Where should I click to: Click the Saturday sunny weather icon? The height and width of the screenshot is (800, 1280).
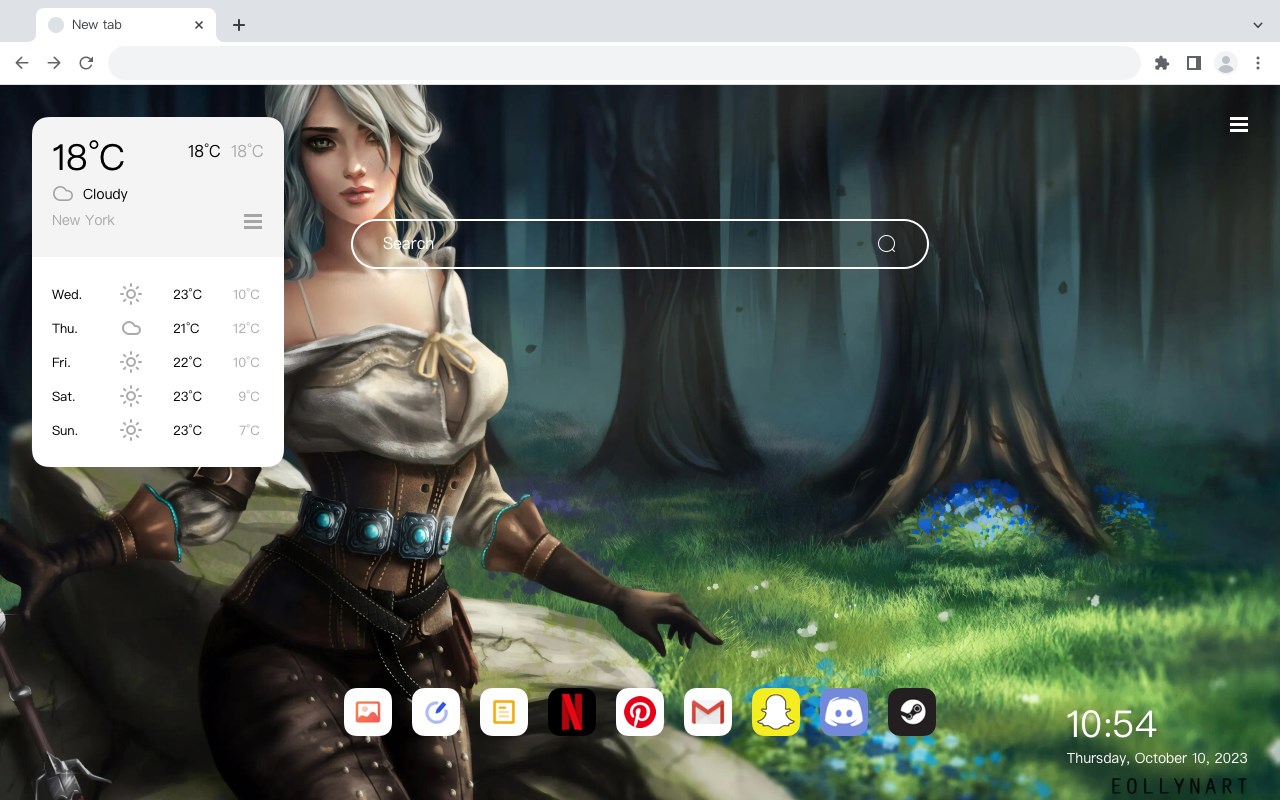coord(131,396)
